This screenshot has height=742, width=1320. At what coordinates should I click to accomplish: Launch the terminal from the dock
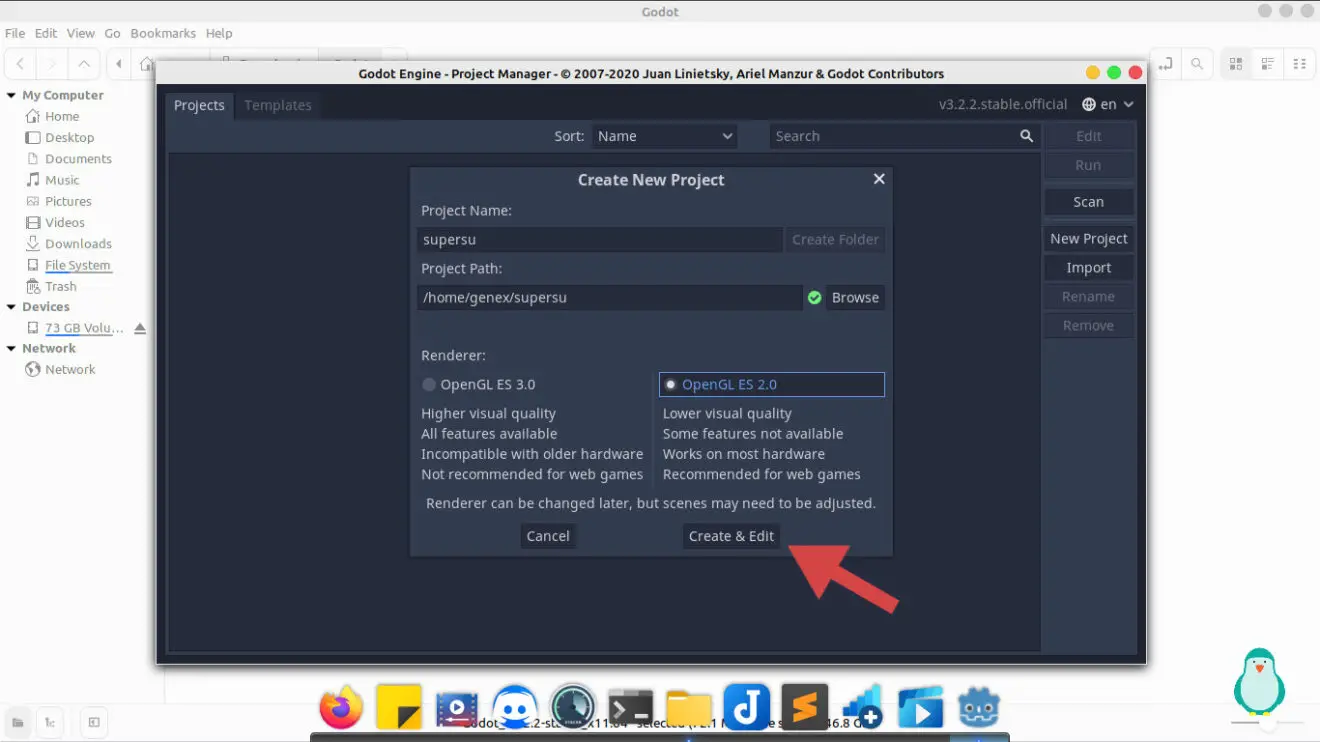click(631, 708)
